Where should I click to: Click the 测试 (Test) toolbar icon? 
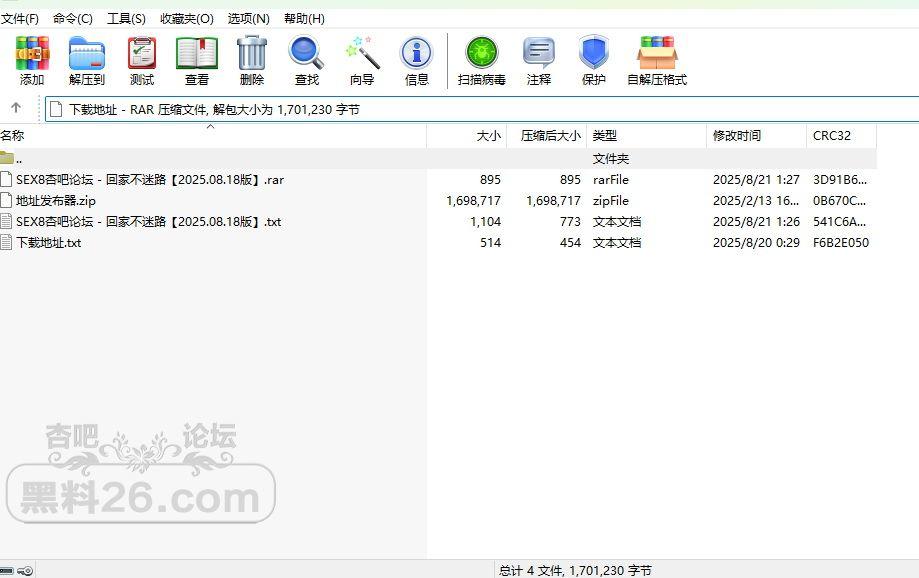click(142, 53)
